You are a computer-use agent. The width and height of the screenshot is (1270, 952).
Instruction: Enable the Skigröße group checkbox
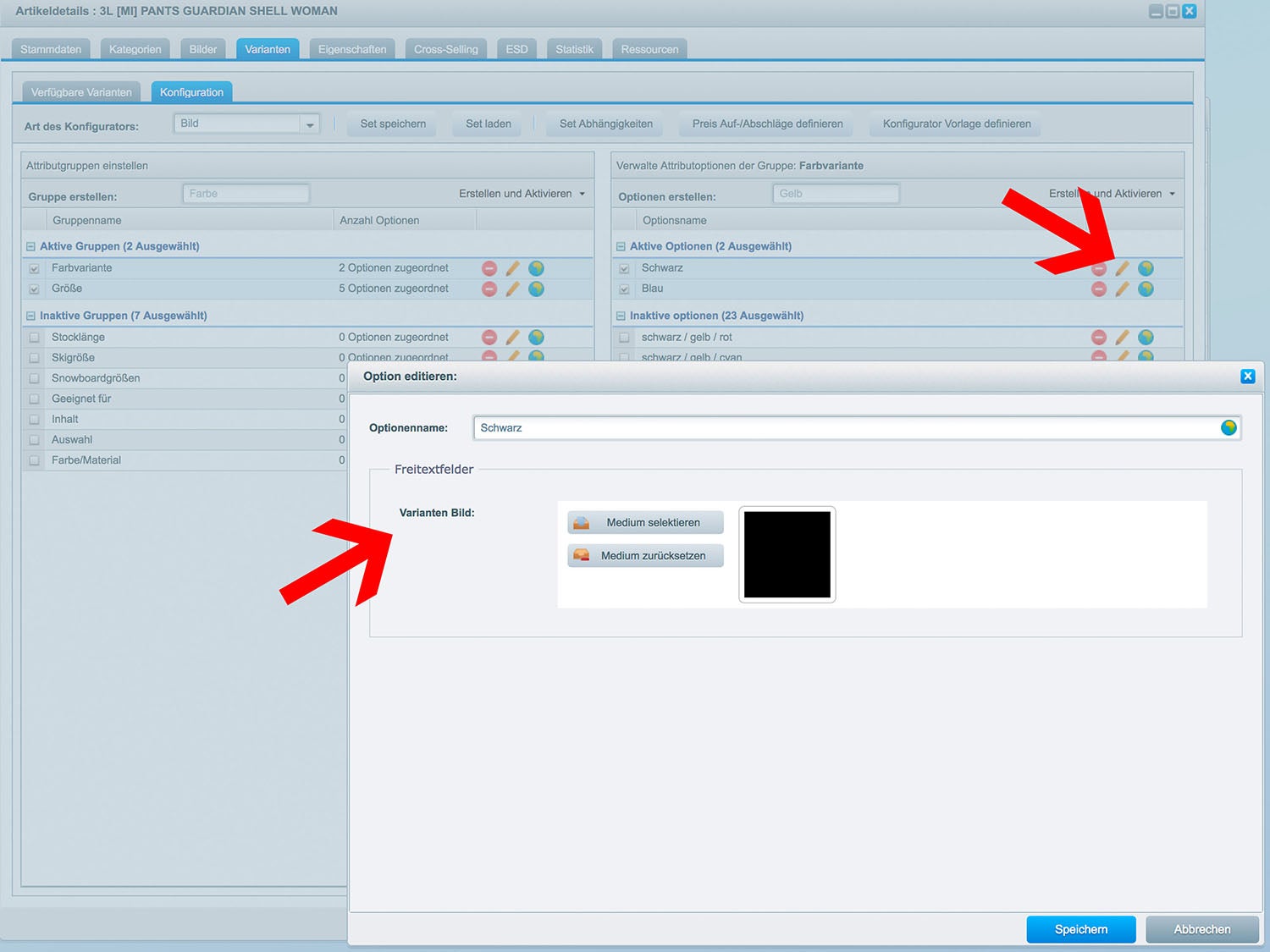pos(35,358)
